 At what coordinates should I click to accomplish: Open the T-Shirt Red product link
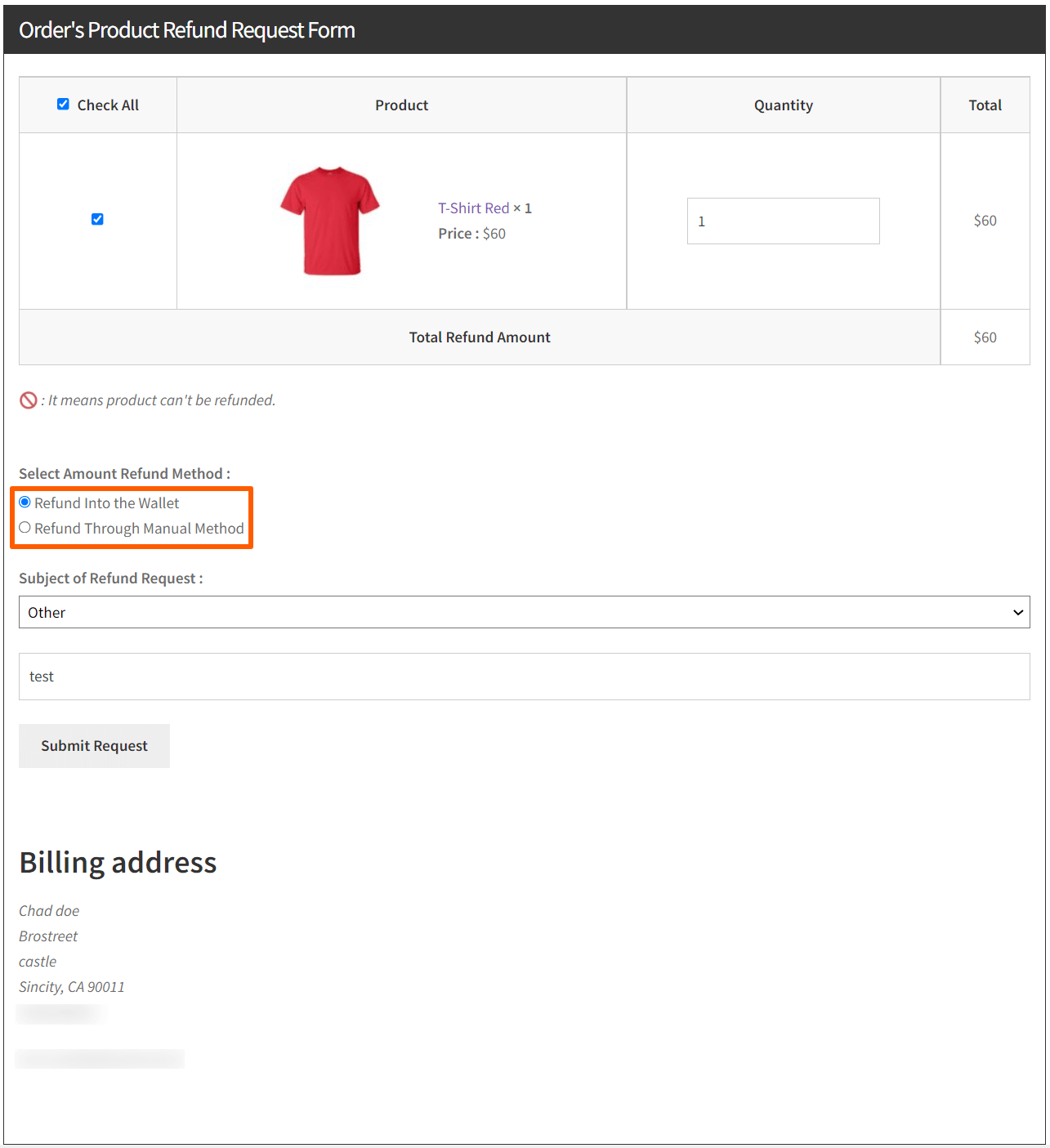click(473, 208)
